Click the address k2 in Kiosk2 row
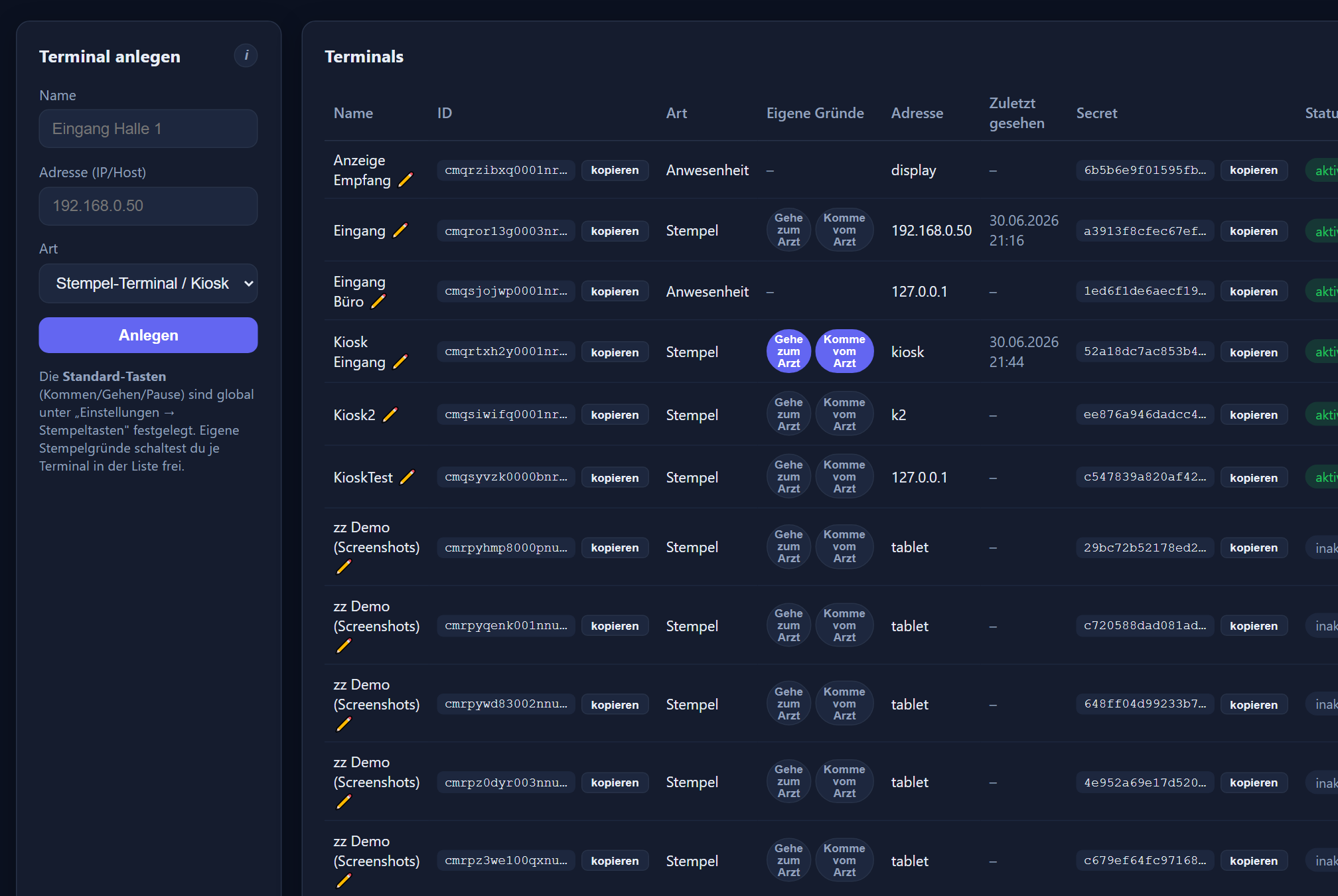This screenshot has width=1338, height=896. [899, 415]
